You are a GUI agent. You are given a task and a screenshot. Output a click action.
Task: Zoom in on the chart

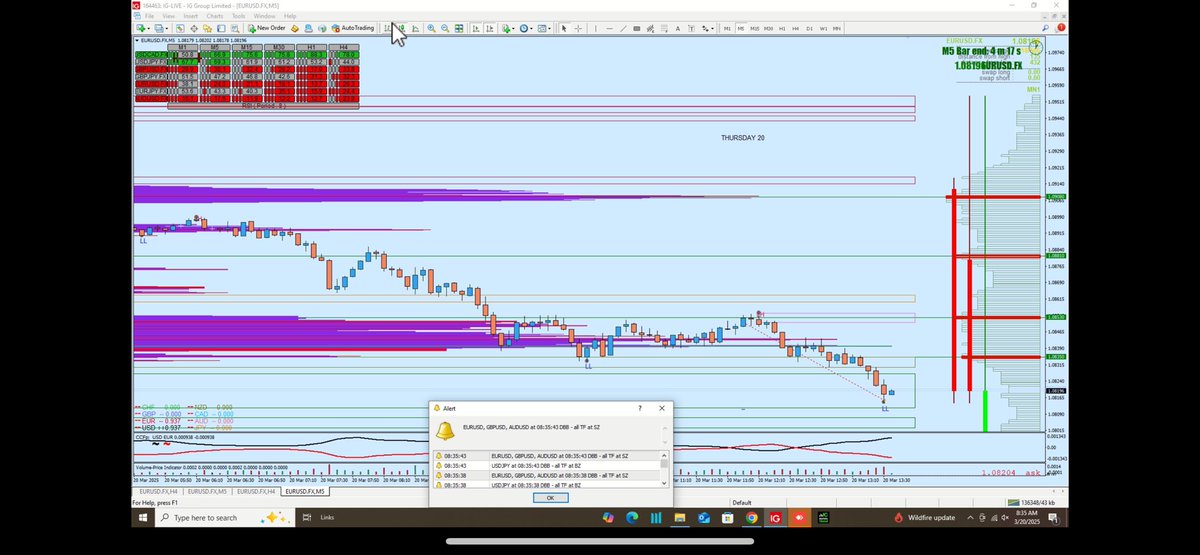click(x=431, y=28)
